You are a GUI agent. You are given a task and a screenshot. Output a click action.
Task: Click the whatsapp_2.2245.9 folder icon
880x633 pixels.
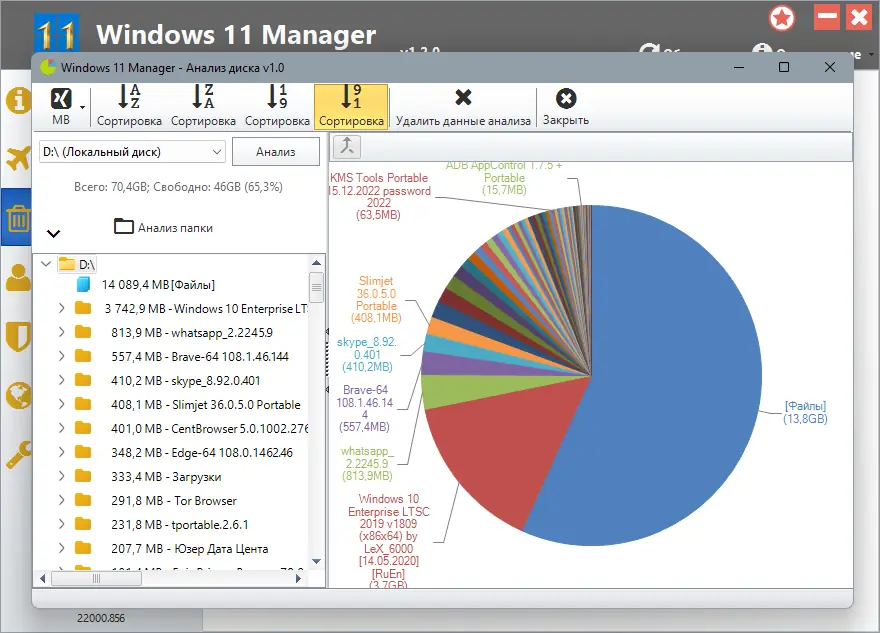83,332
